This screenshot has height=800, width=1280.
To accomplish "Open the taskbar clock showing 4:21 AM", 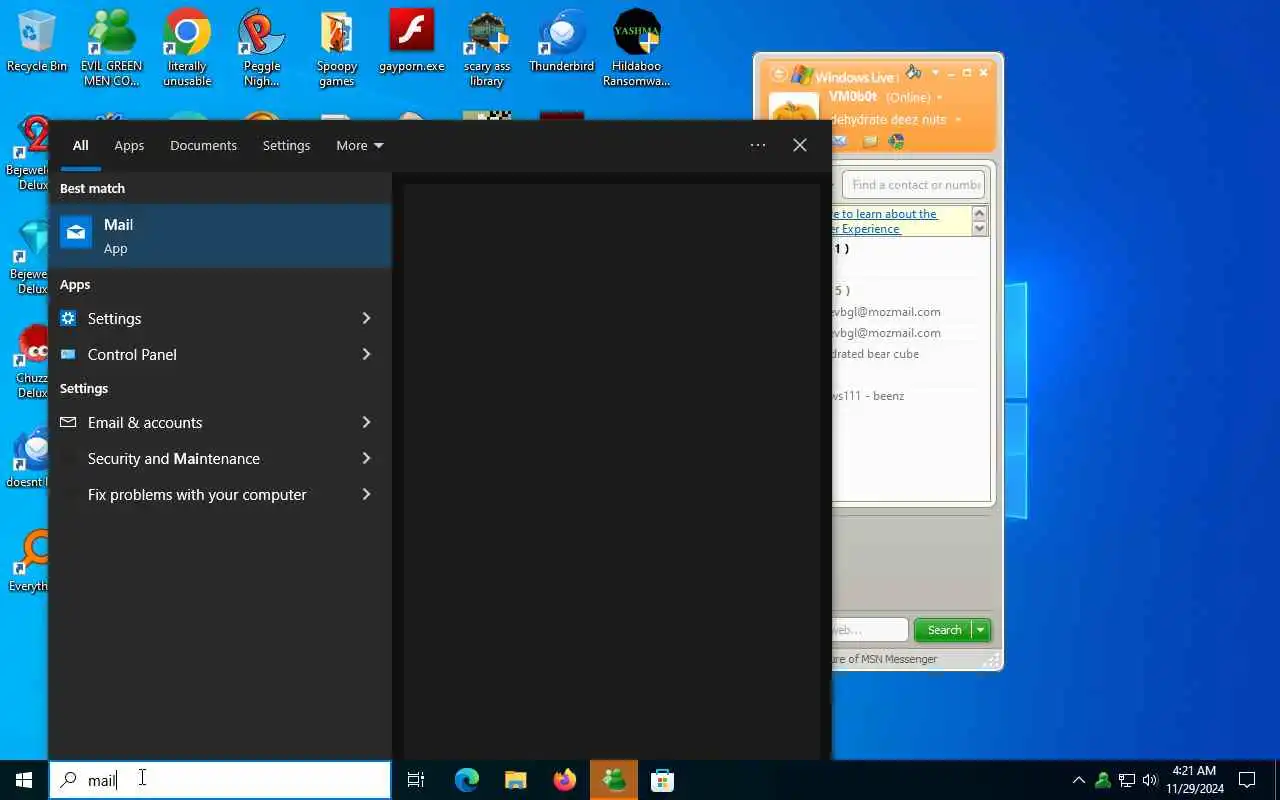I will [x=1194, y=780].
